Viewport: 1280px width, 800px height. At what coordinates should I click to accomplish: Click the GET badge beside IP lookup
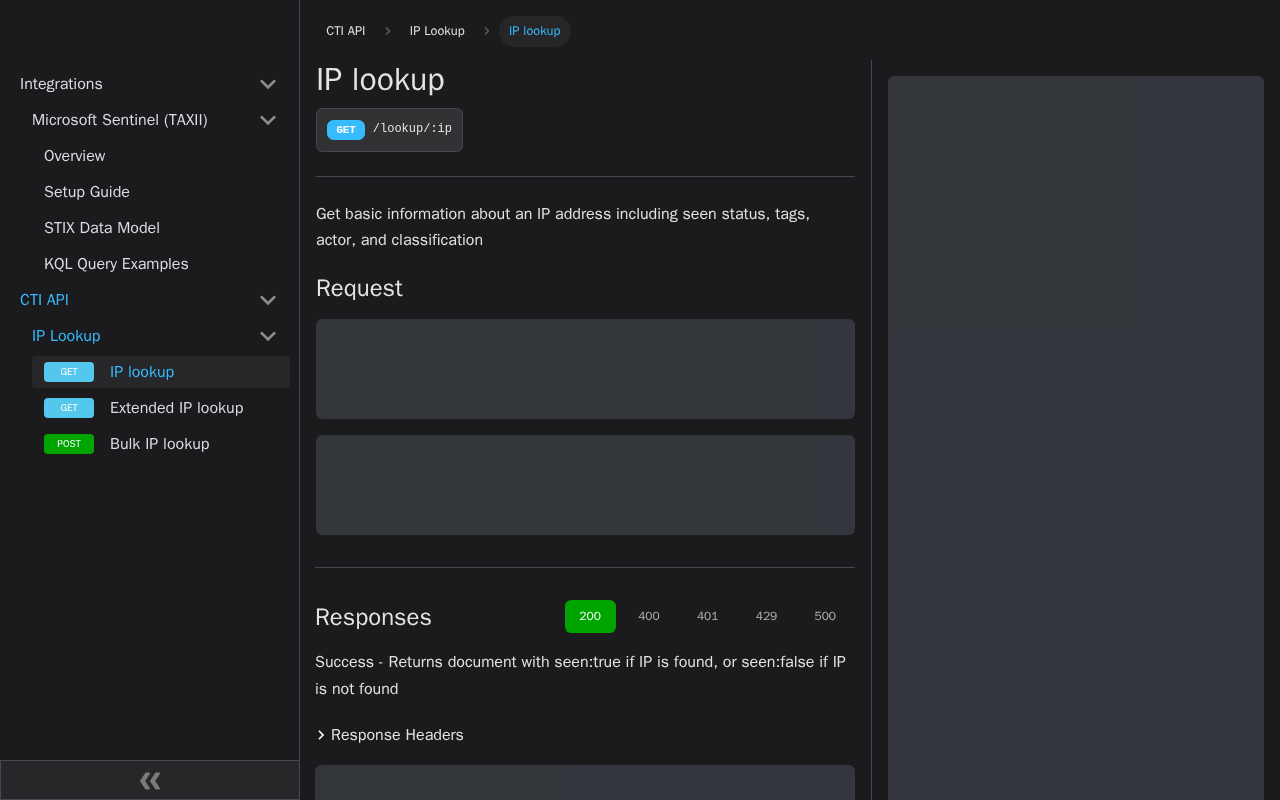[x=69, y=372]
